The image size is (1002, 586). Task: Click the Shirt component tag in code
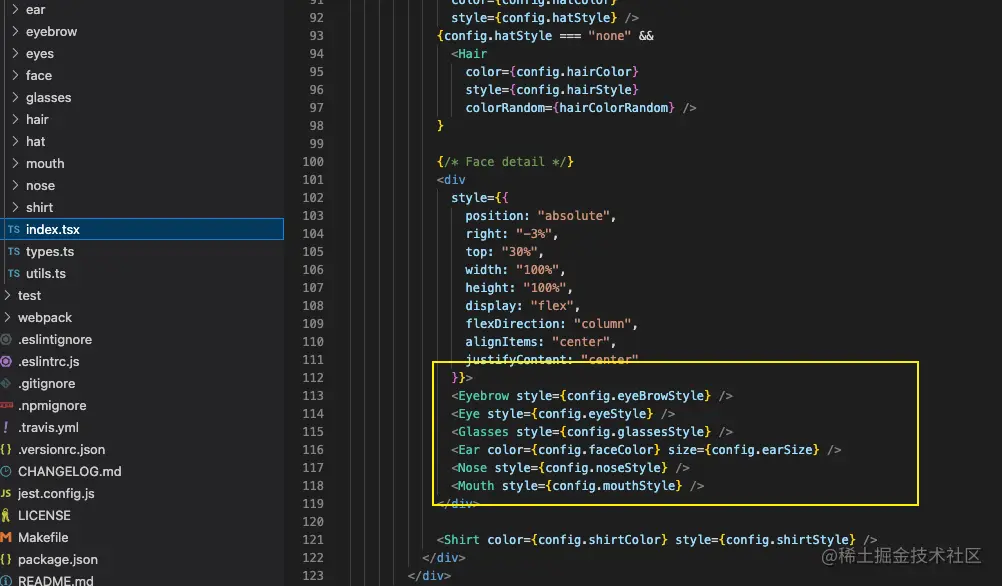coord(461,540)
